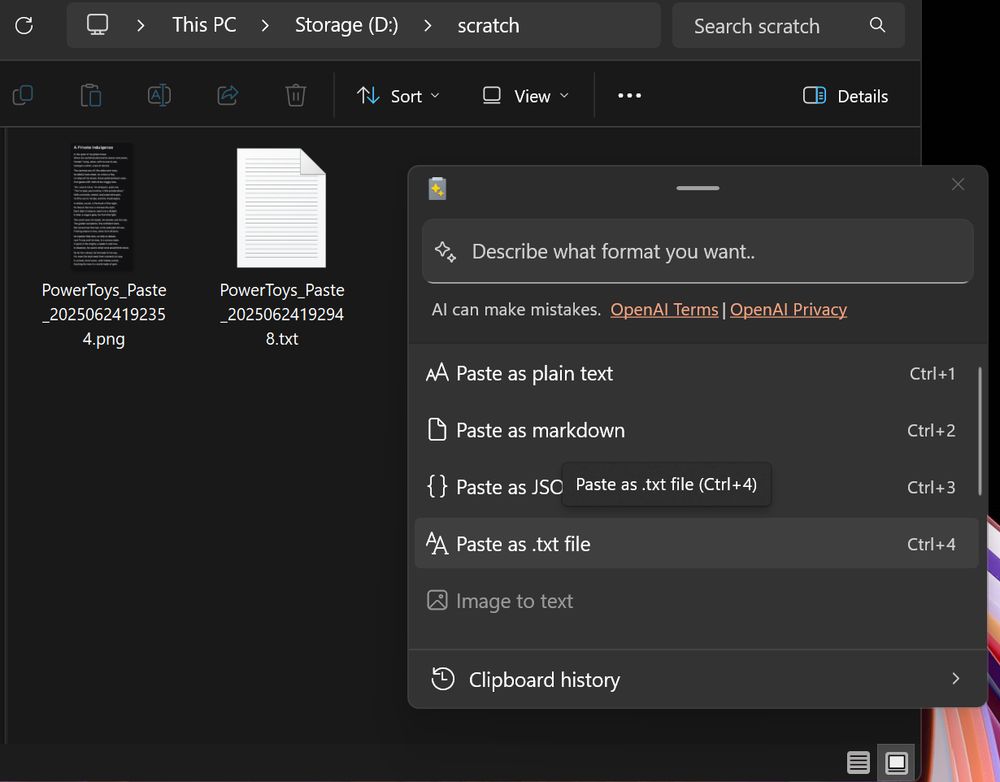
Task: Toggle the Details pane
Action: point(845,96)
